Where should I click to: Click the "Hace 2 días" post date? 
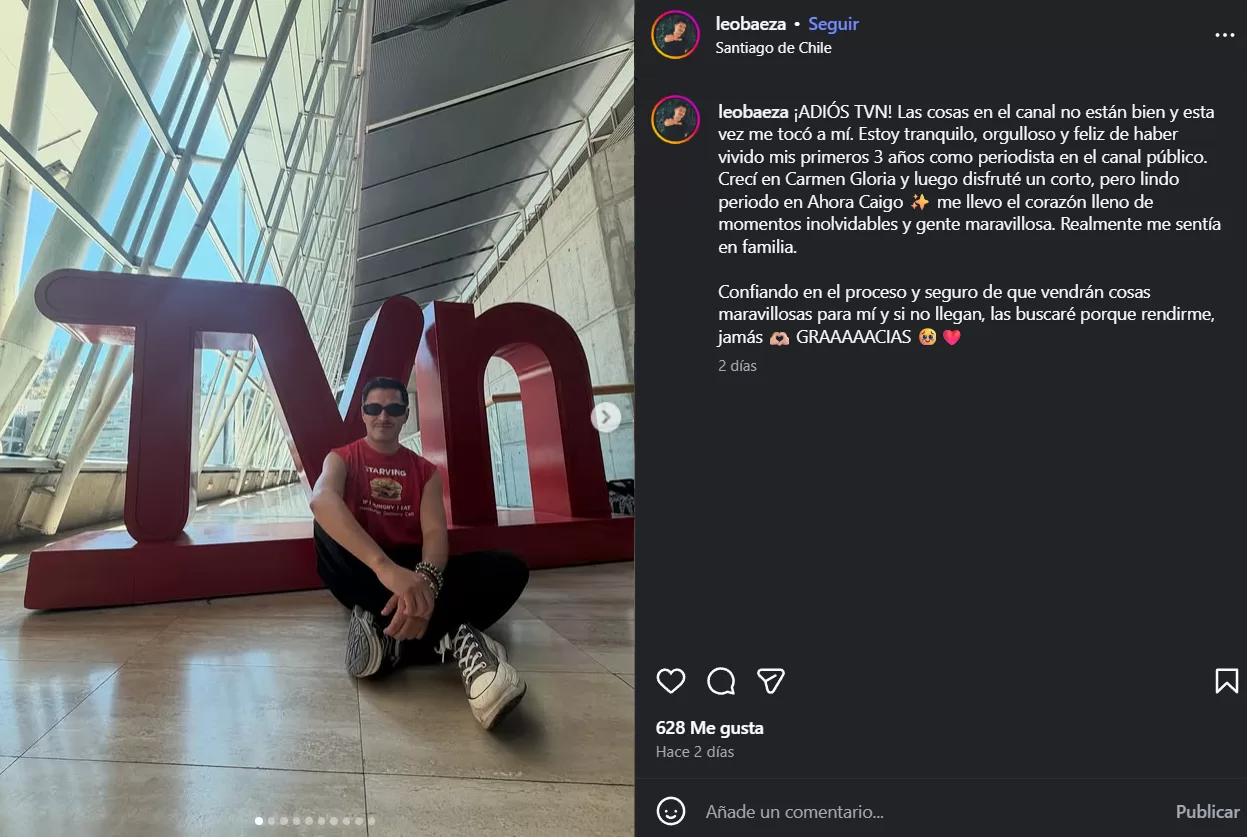pos(694,752)
